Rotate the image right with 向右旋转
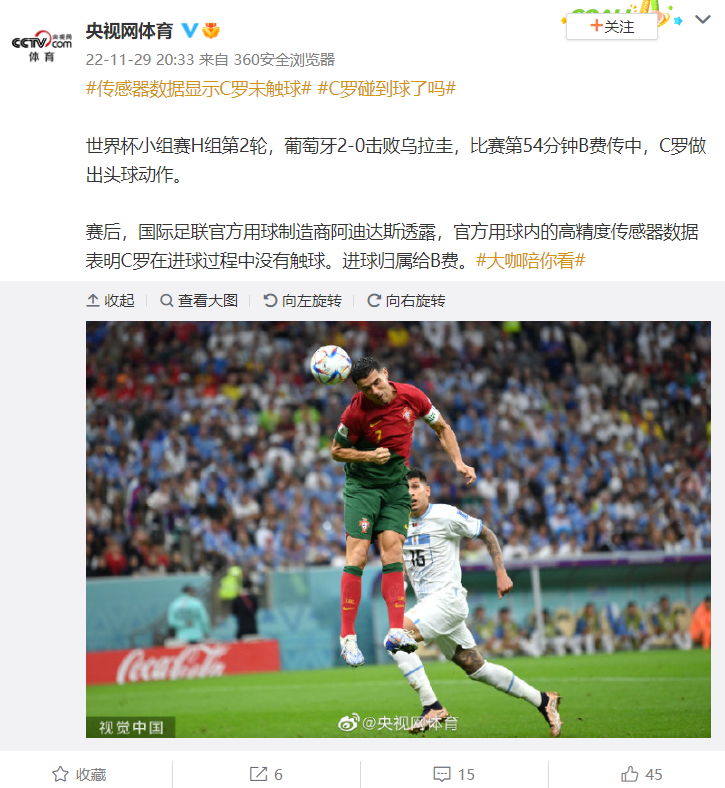725x788 pixels. pyautogui.click(x=406, y=301)
